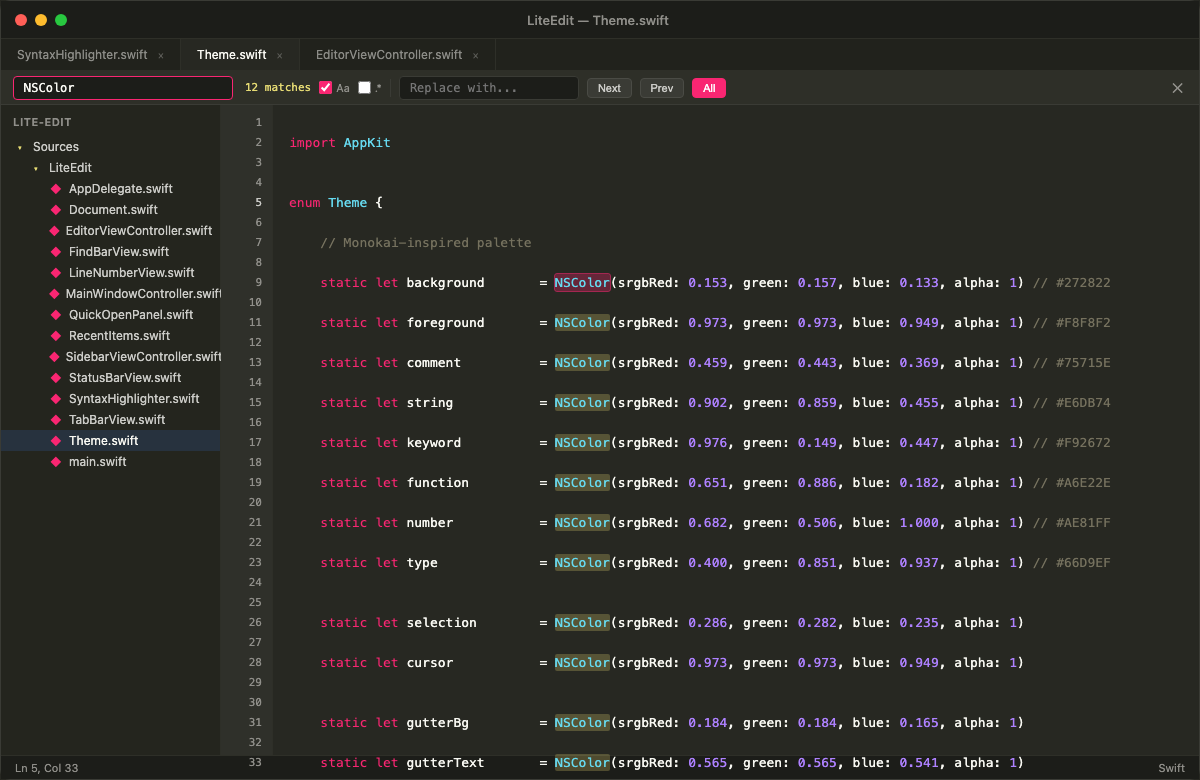The height and width of the screenshot is (780, 1200).
Task: Collapse the Sources folder
Action: click(20, 147)
